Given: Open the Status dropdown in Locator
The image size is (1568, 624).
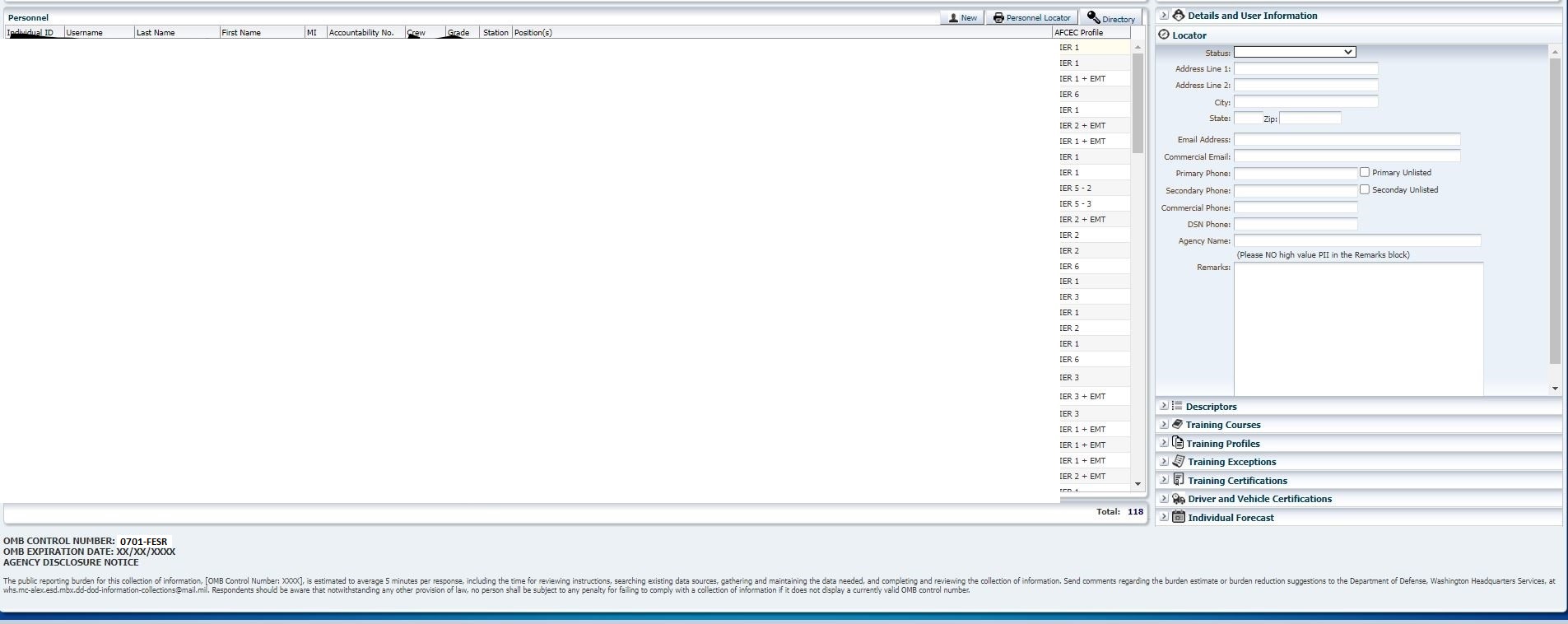Looking at the screenshot, I should (x=1294, y=52).
